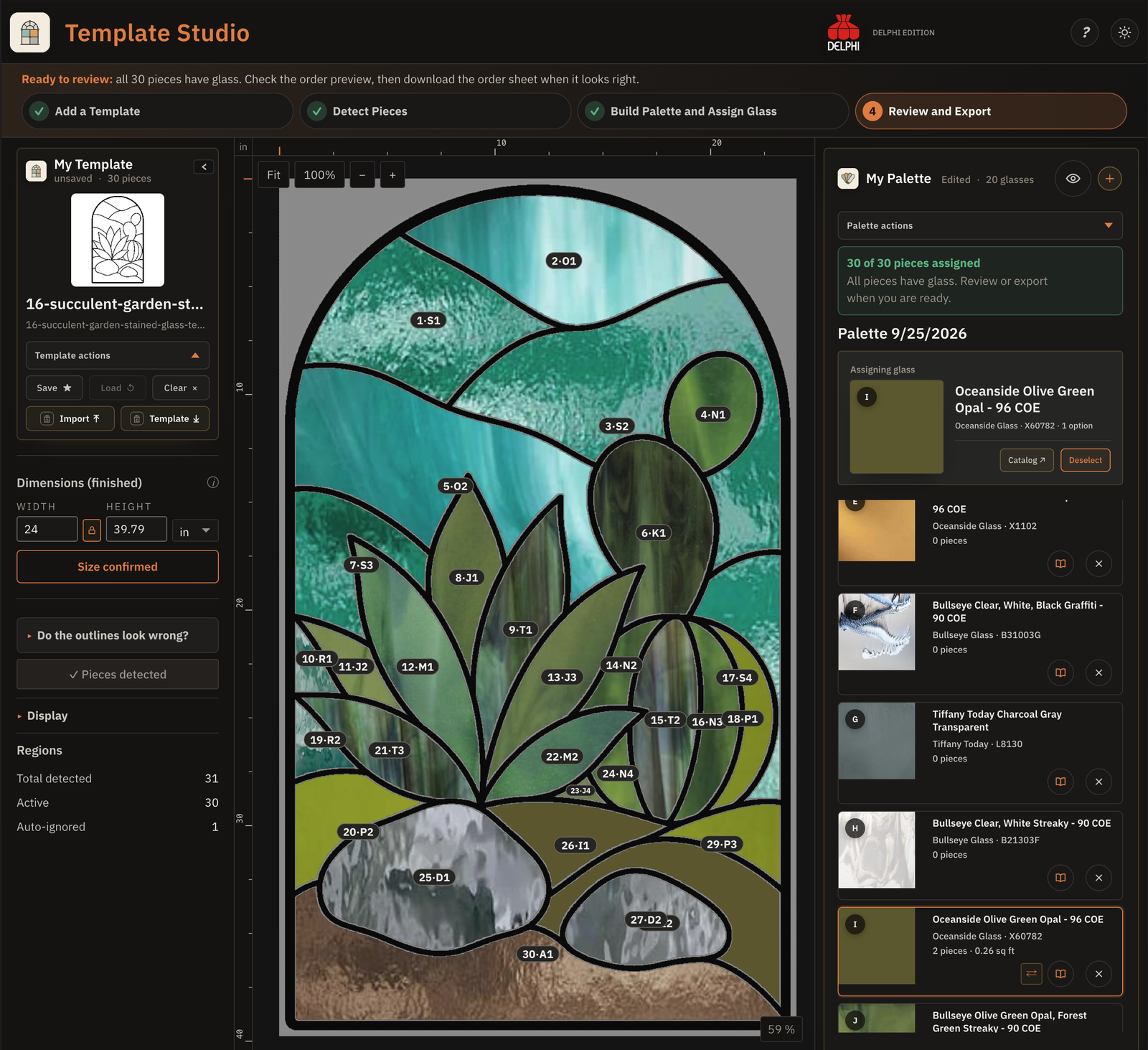Click the Size confirmed button
The image size is (1148, 1050).
[x=118, y=567]
